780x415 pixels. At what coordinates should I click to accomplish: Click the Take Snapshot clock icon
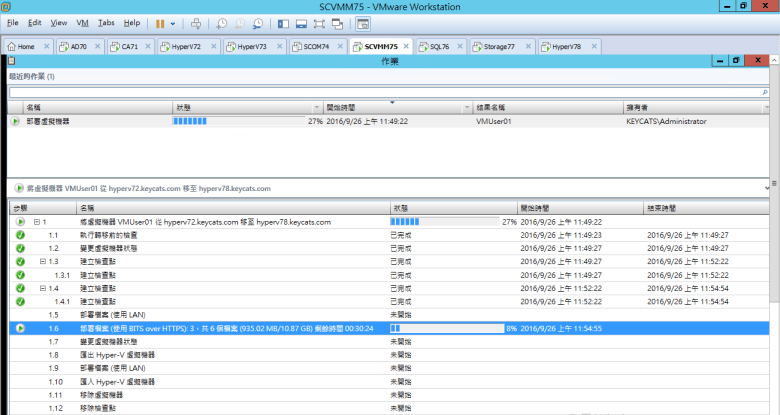222,22
